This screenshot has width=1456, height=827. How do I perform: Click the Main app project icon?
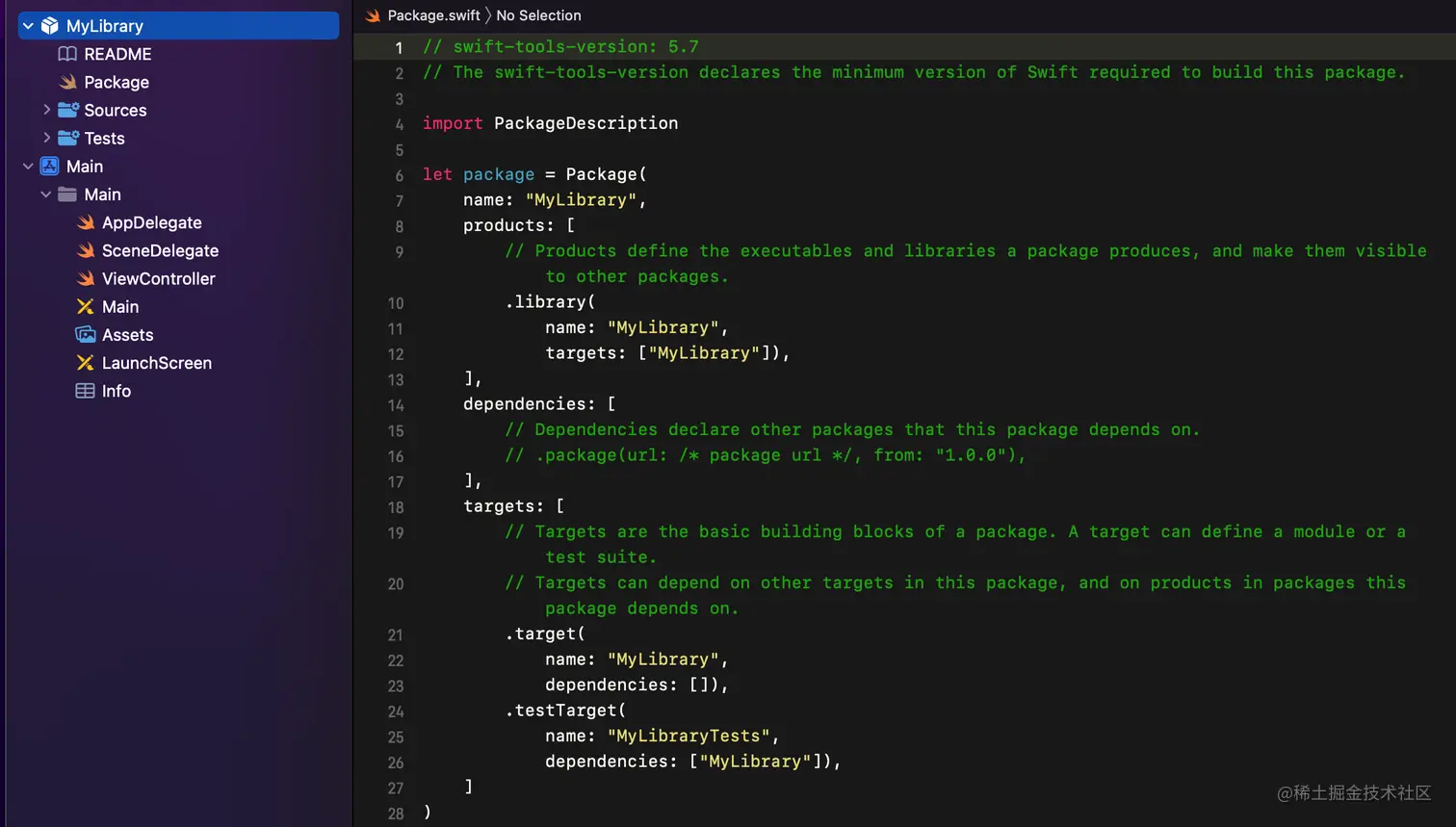pyautogui.click(x=50, y=166)
